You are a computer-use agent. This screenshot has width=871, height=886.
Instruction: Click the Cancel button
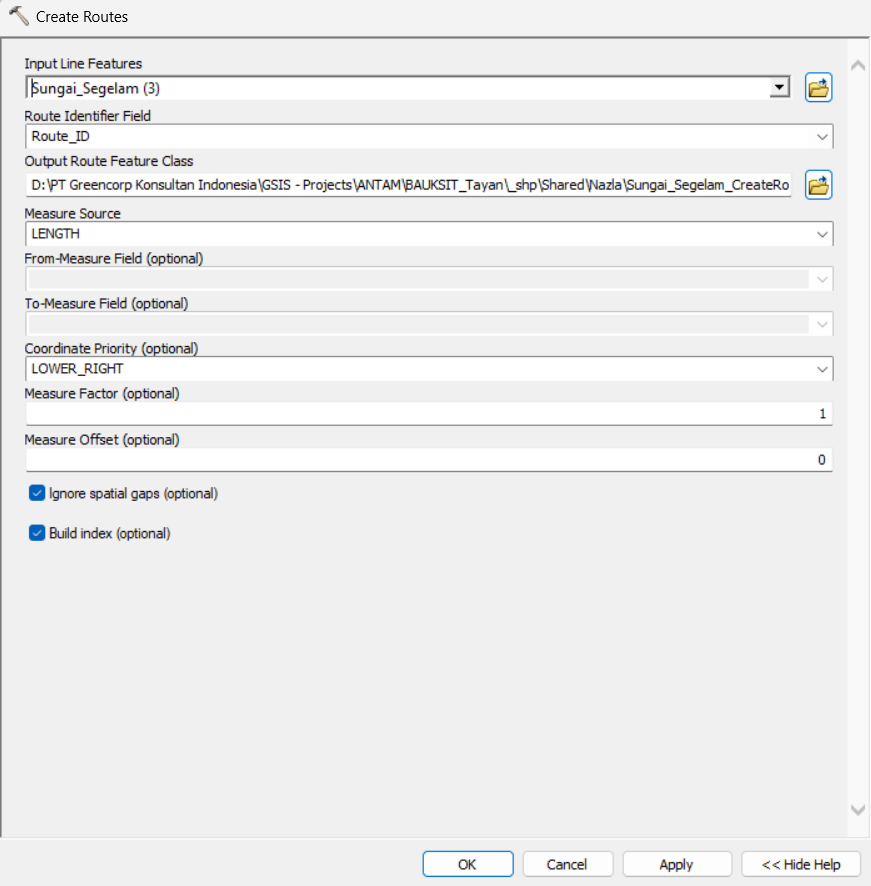click(x=567, y=864)
